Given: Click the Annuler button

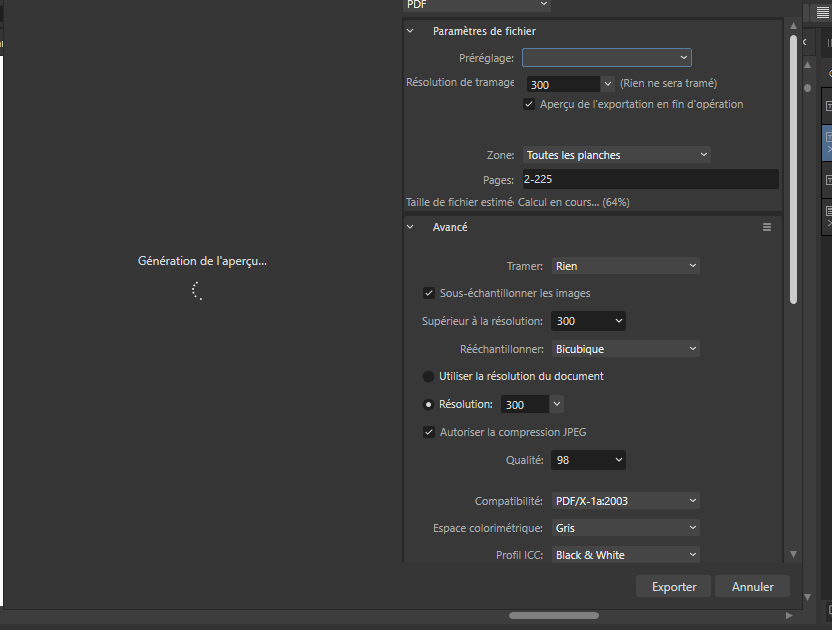Looking at the screenshot, I should tap(752, 586).
